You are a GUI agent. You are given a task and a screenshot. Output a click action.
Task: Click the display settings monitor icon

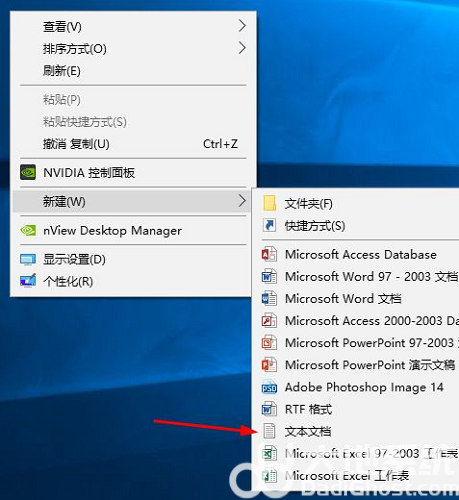(x=28, y=260)
